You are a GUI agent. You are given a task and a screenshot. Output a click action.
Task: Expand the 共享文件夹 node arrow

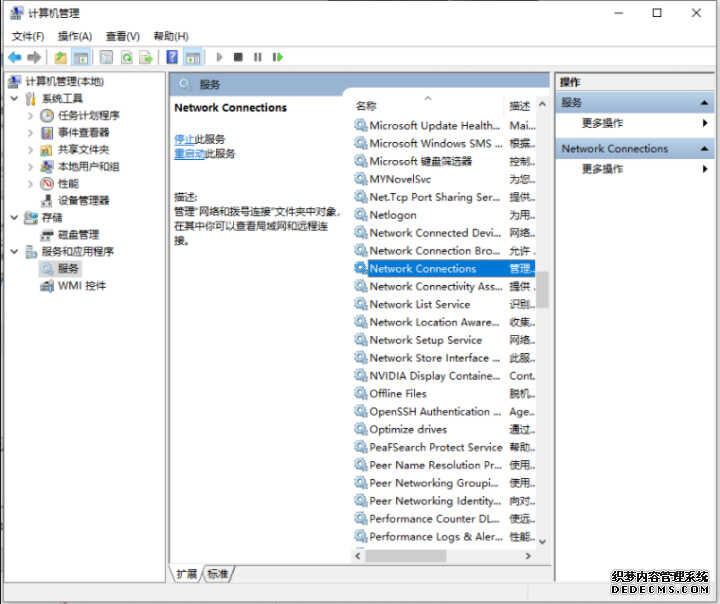[x=30, y=150]
